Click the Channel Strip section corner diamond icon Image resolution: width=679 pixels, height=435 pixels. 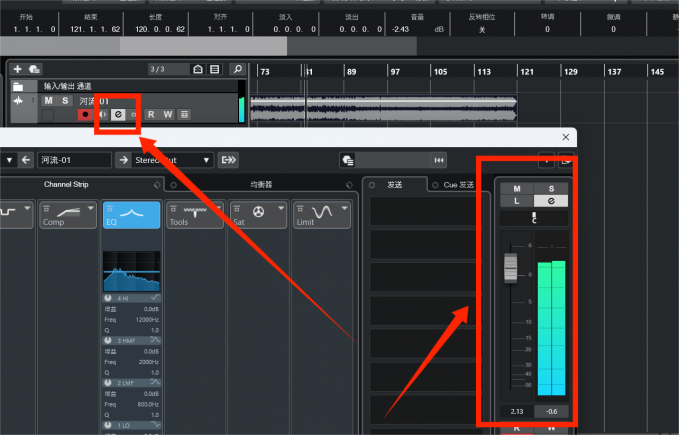[157, 185]
